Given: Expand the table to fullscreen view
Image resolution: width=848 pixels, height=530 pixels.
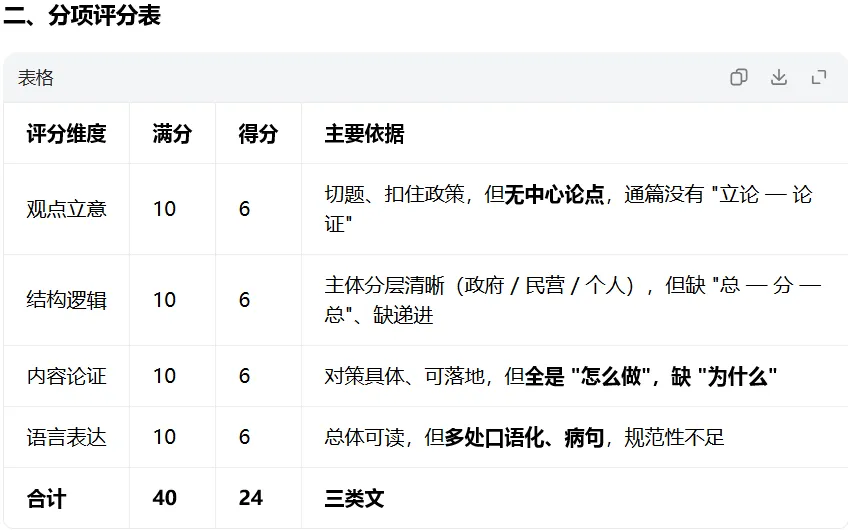Looking at the screenshot, I should point(819,77).
